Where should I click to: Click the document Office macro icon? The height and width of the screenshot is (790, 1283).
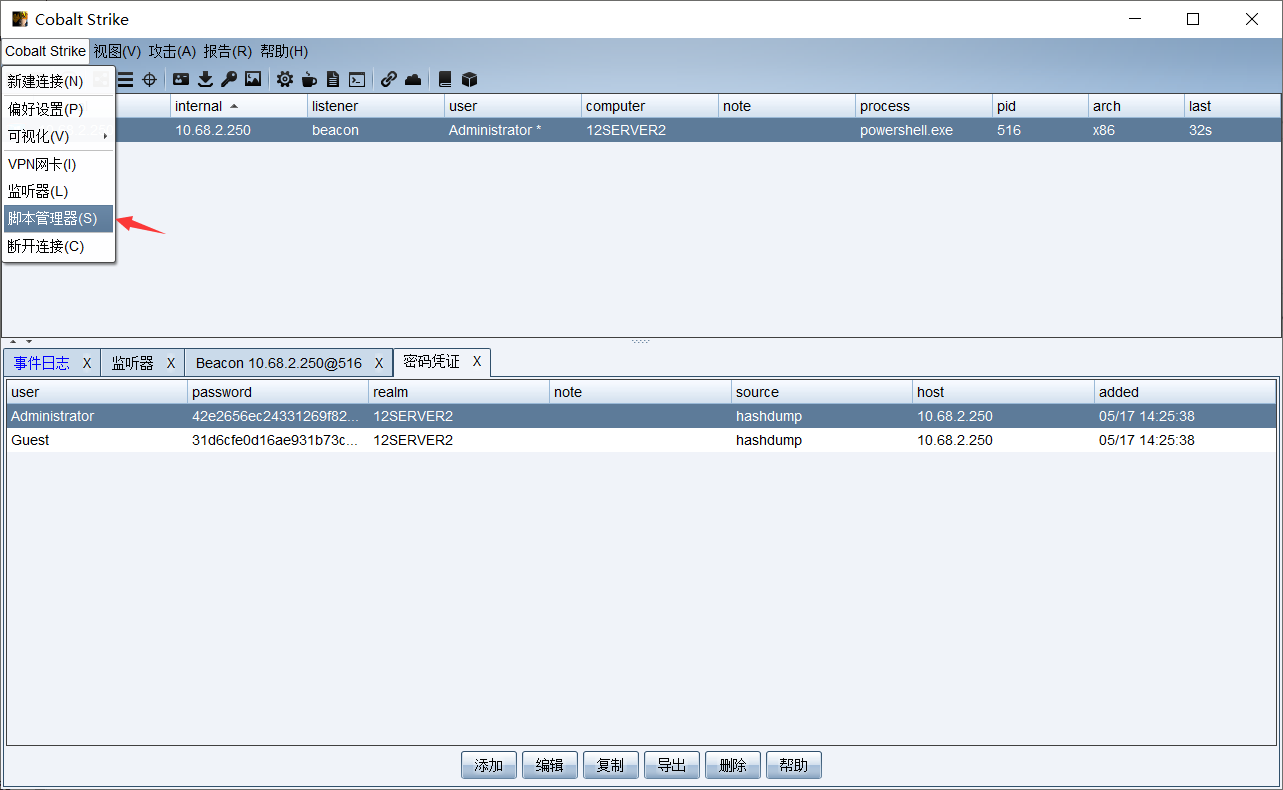click(x=333, y=79)
